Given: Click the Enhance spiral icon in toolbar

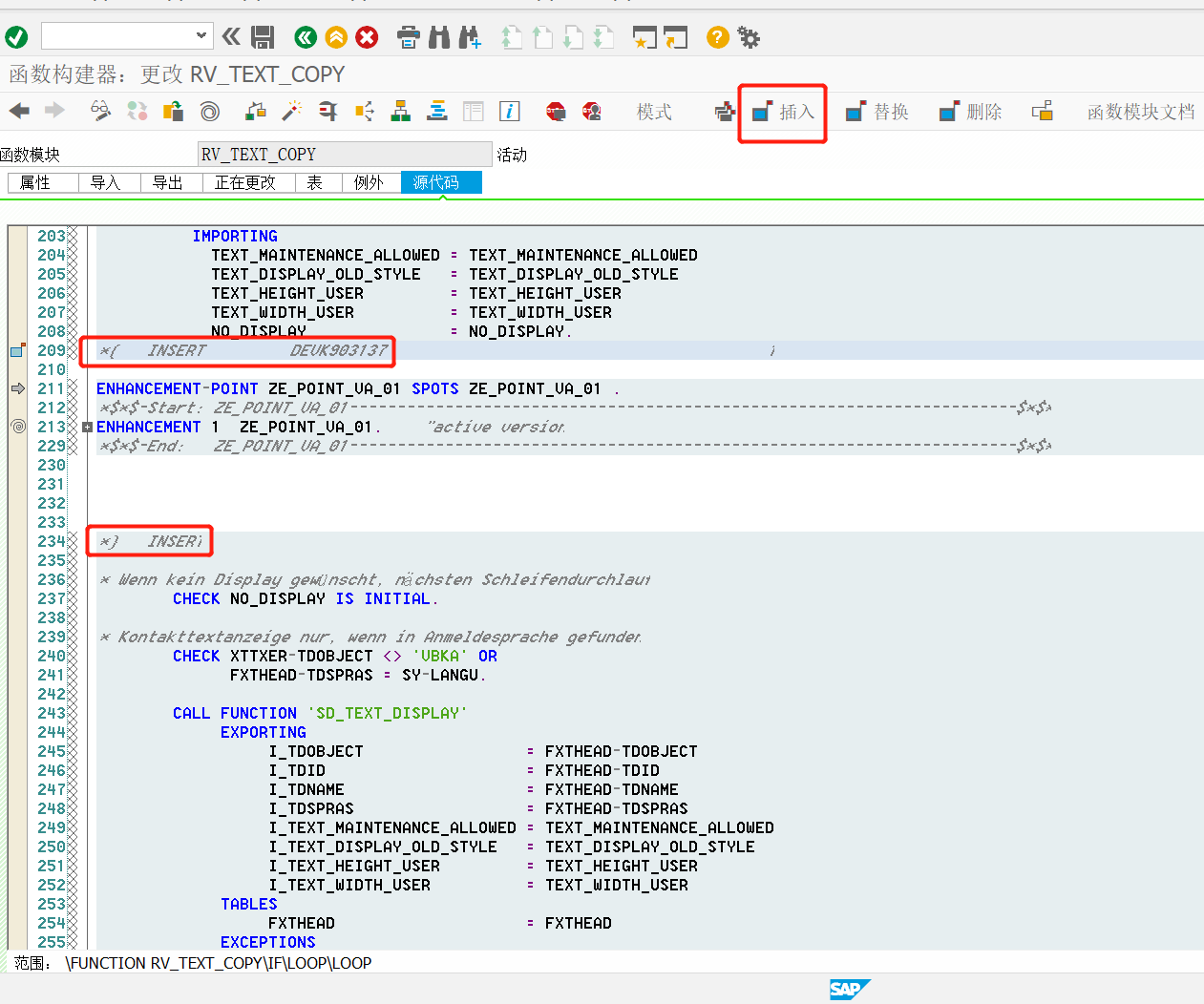Looking at the screenshot, I should click(210, 111).
